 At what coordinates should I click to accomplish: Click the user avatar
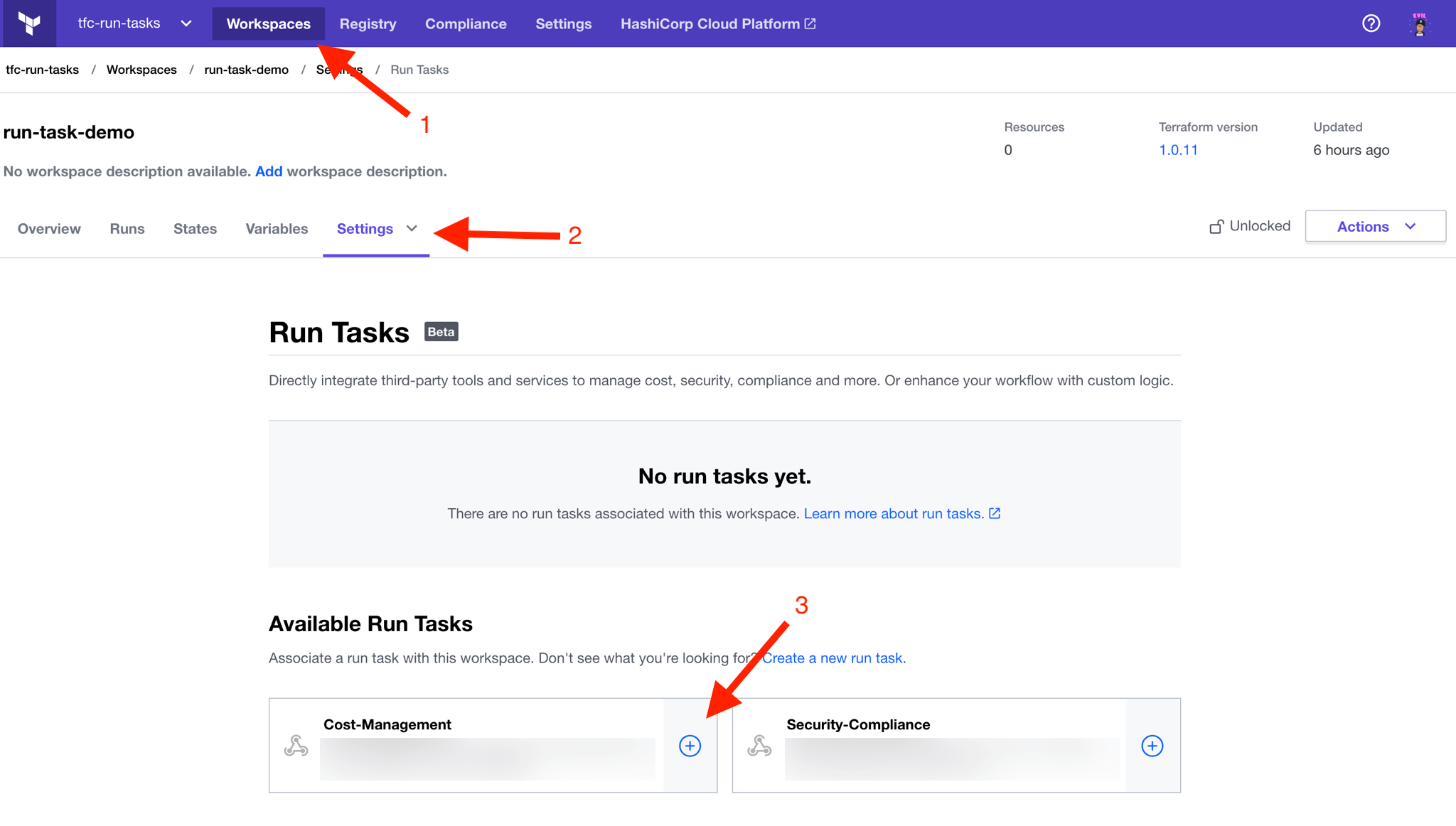click(1418, 23)
